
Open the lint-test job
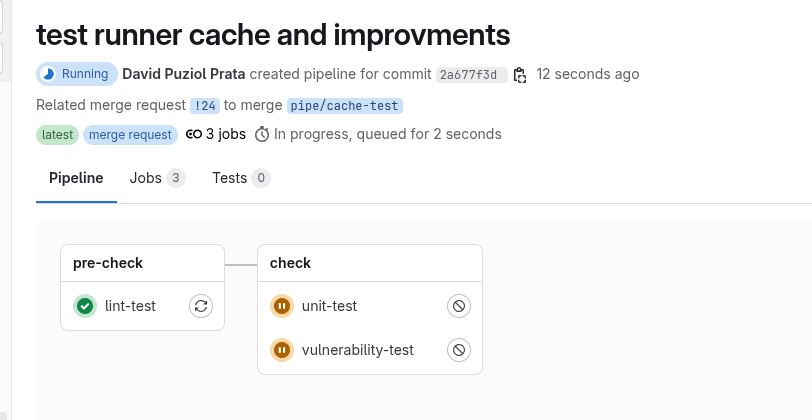[130, 306]
